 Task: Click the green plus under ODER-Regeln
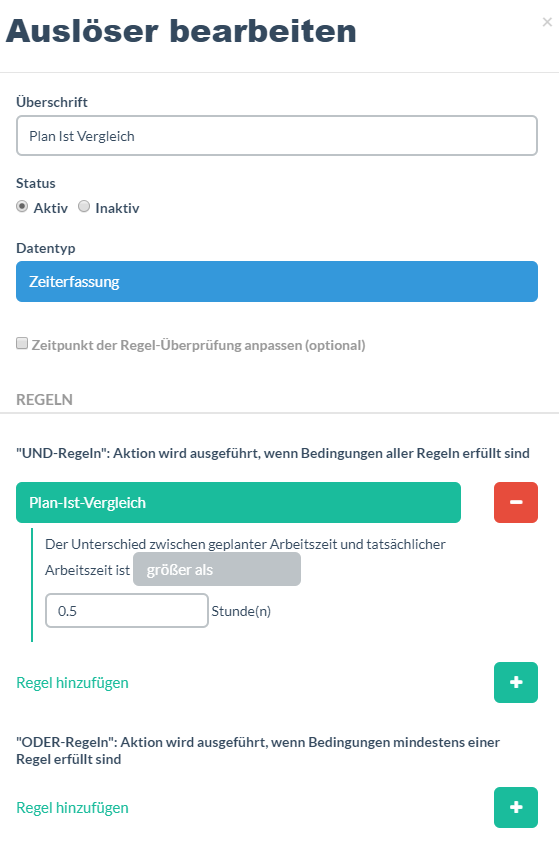click(515, 807)
